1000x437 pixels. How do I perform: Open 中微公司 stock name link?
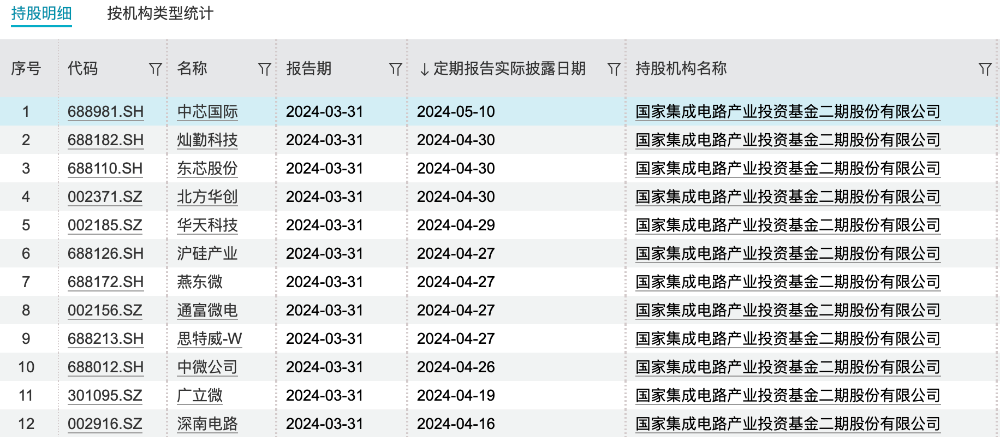tap(207, 367)
